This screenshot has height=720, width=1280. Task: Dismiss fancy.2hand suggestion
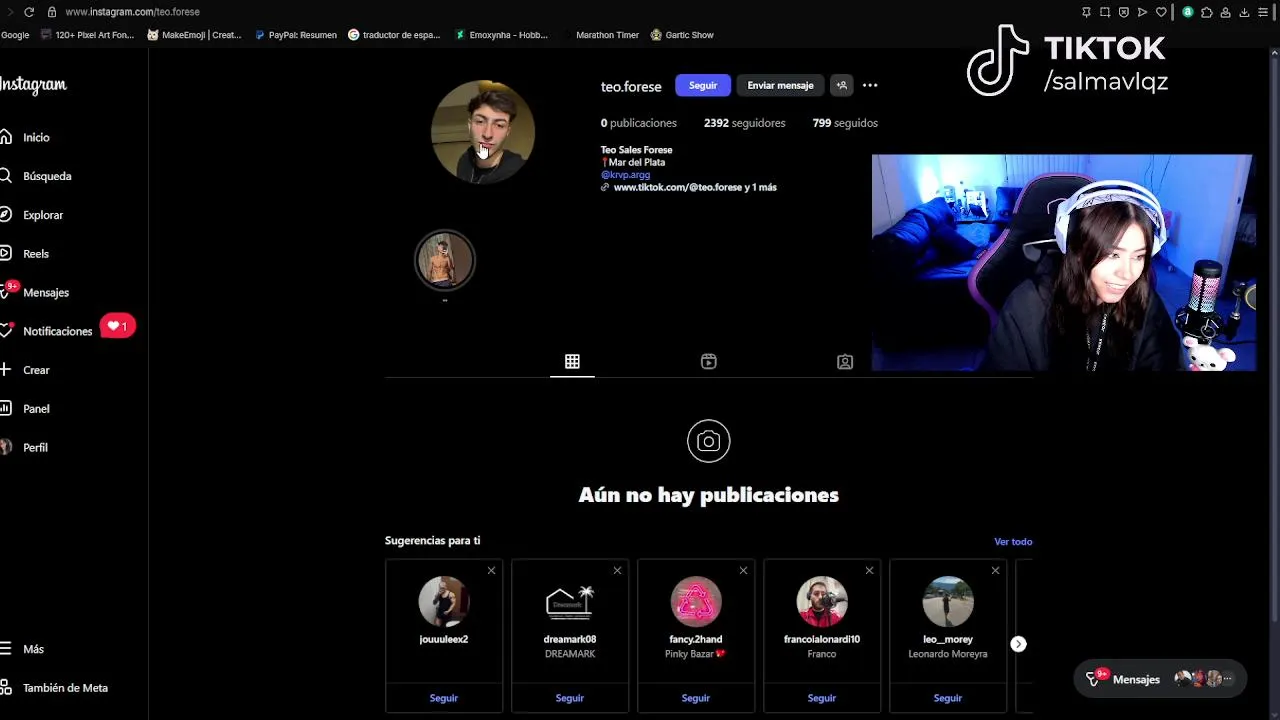point(743,570)
